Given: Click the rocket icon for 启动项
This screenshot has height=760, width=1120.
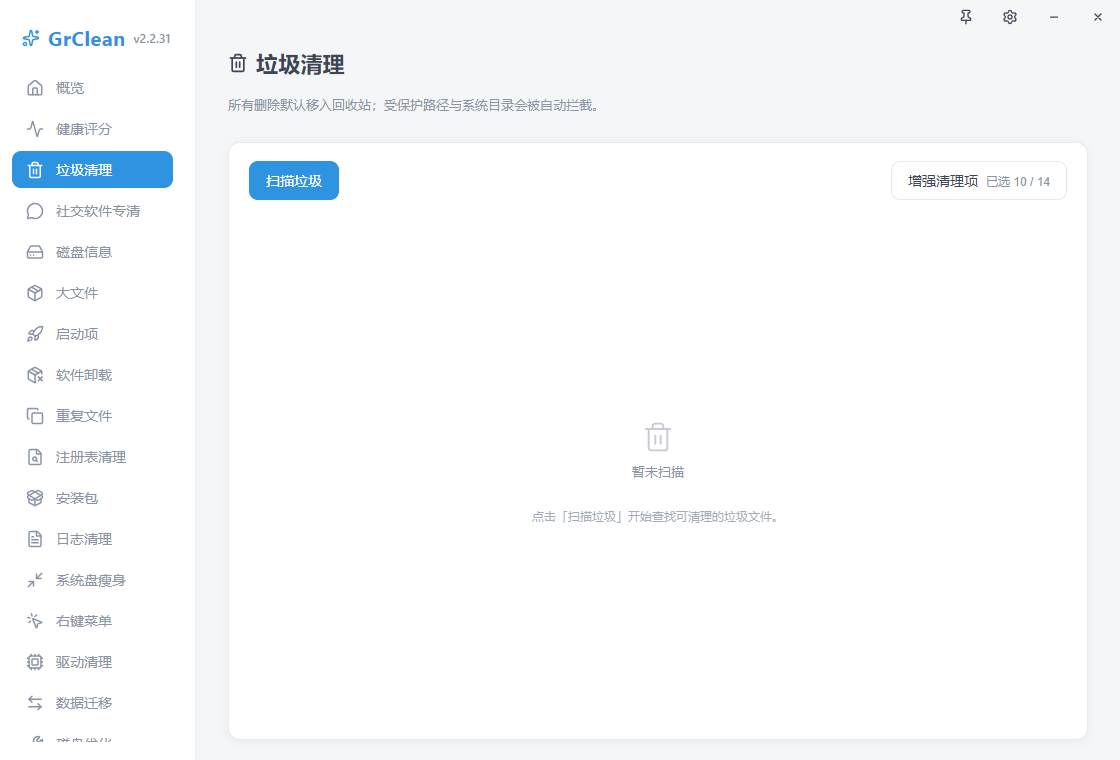Looking at the screenshot, I should (35, 334).
